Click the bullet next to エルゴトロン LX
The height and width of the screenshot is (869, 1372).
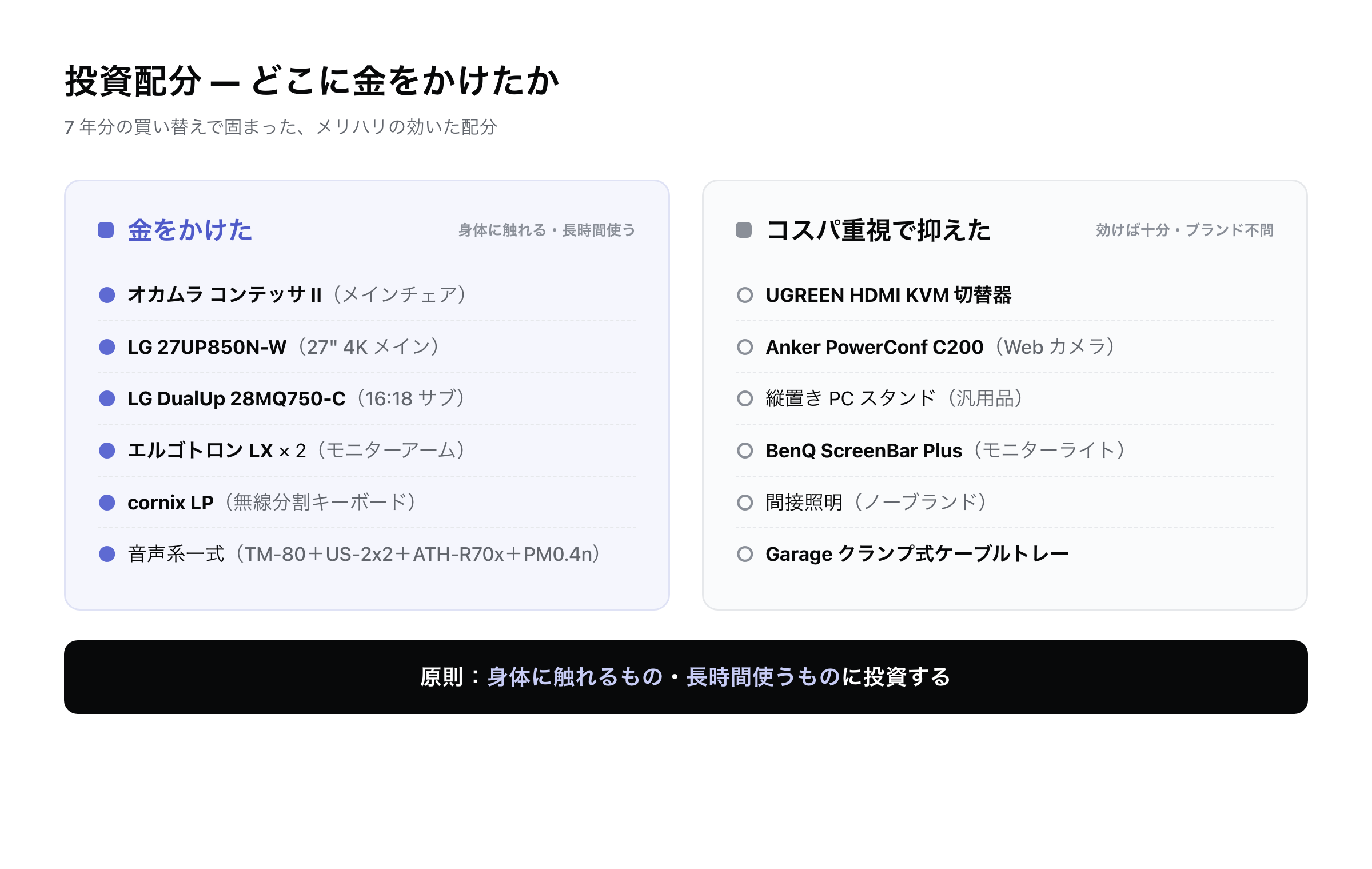pyautogui.click(x=107, y=451)
